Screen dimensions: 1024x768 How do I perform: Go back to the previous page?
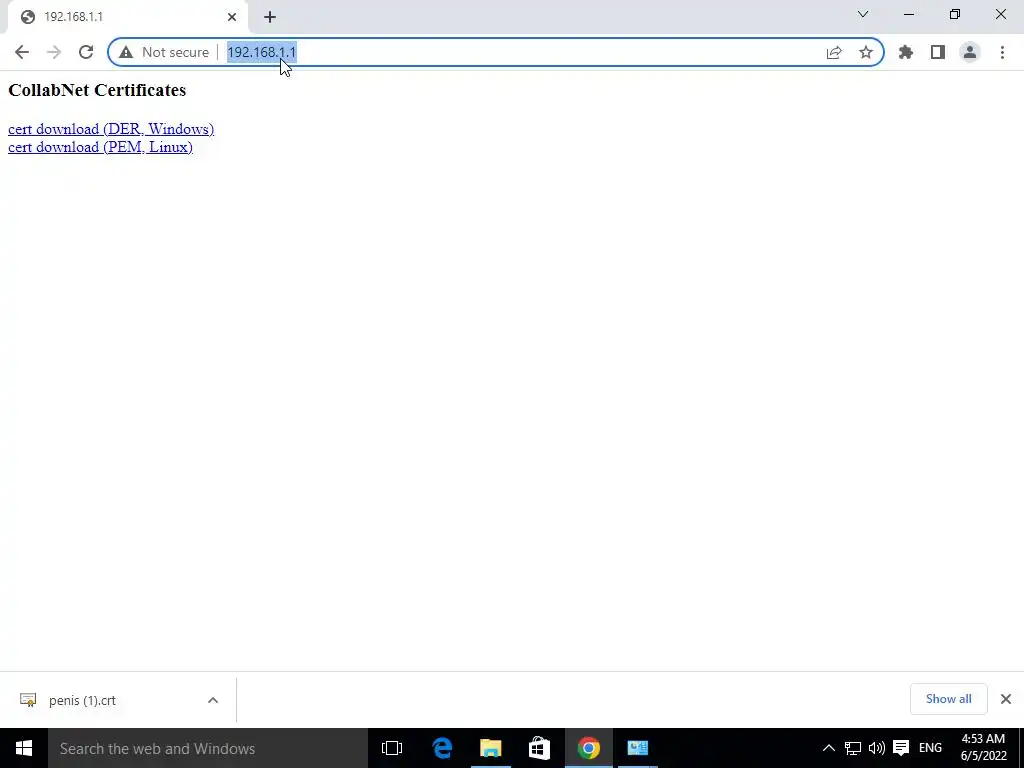pos(22,52)
